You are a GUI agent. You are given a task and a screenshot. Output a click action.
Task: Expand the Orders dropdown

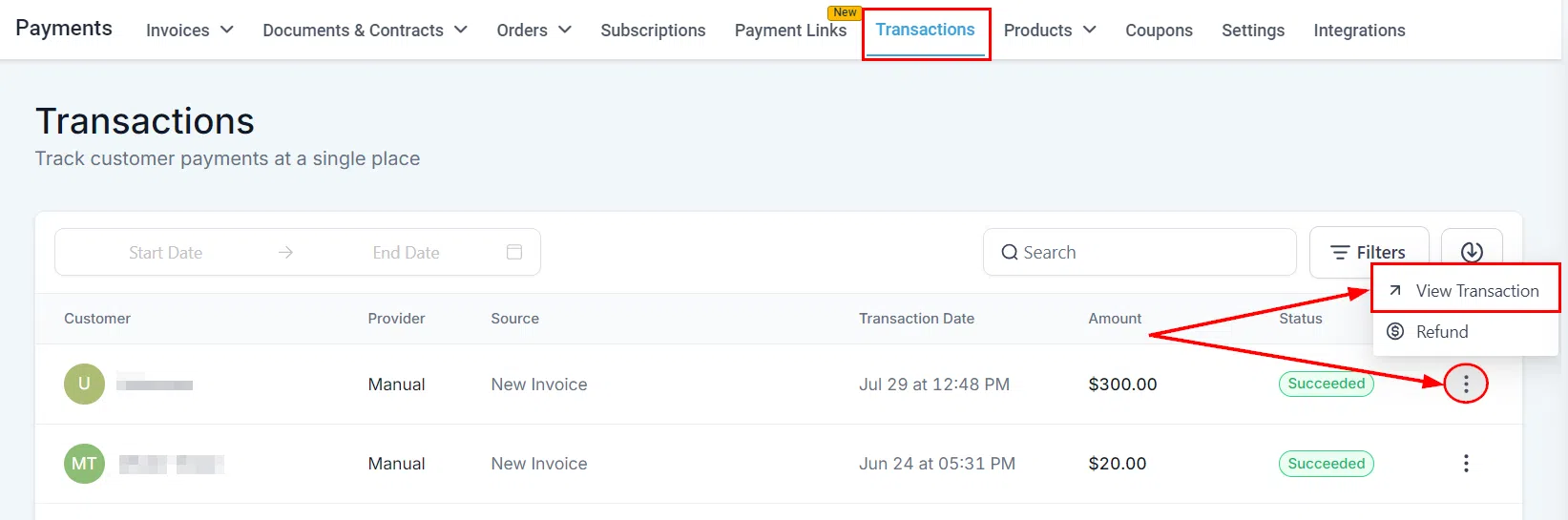(534, 31)
